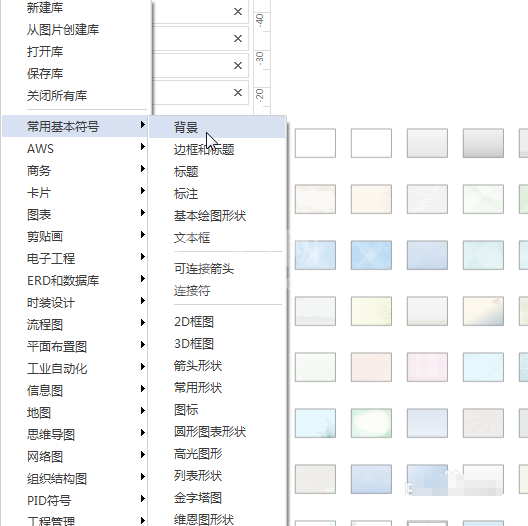Select 新建库 menu entry
This screenshot has height=526, width=528.
[x=74, y=7]
